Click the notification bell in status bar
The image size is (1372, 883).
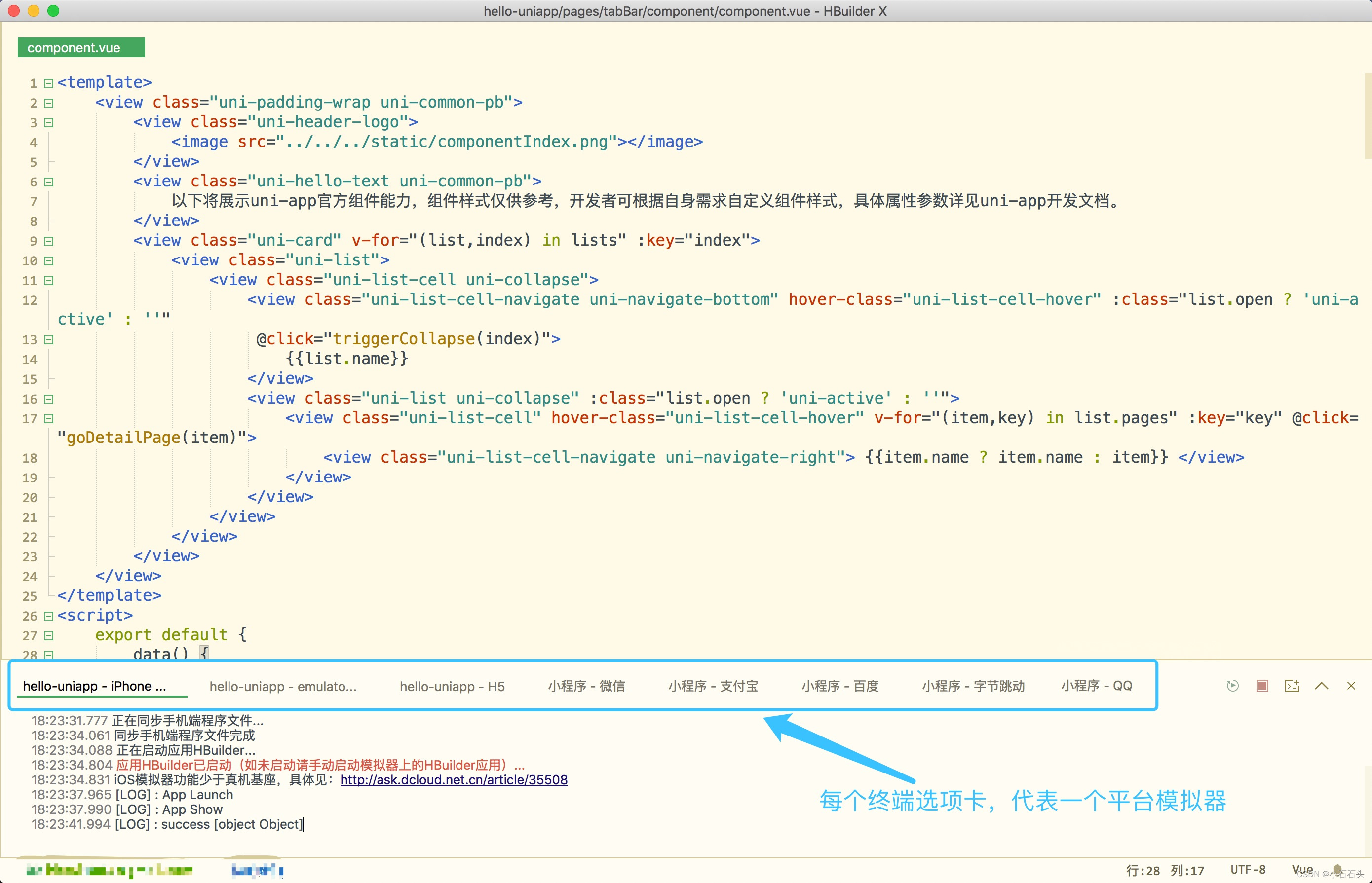pos(1337,870)
